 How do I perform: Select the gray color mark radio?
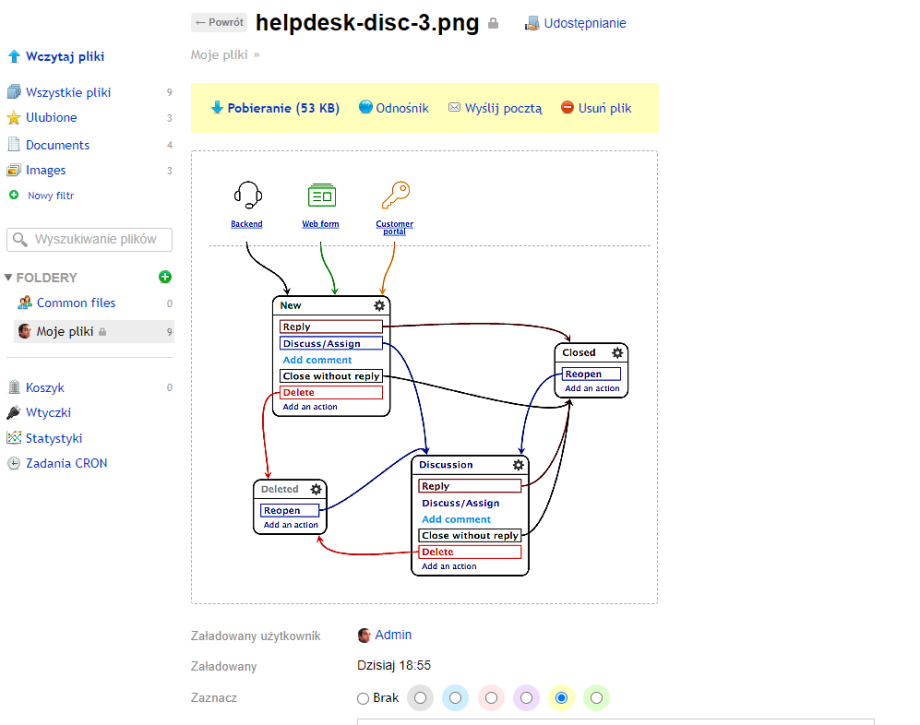[421, 698]
